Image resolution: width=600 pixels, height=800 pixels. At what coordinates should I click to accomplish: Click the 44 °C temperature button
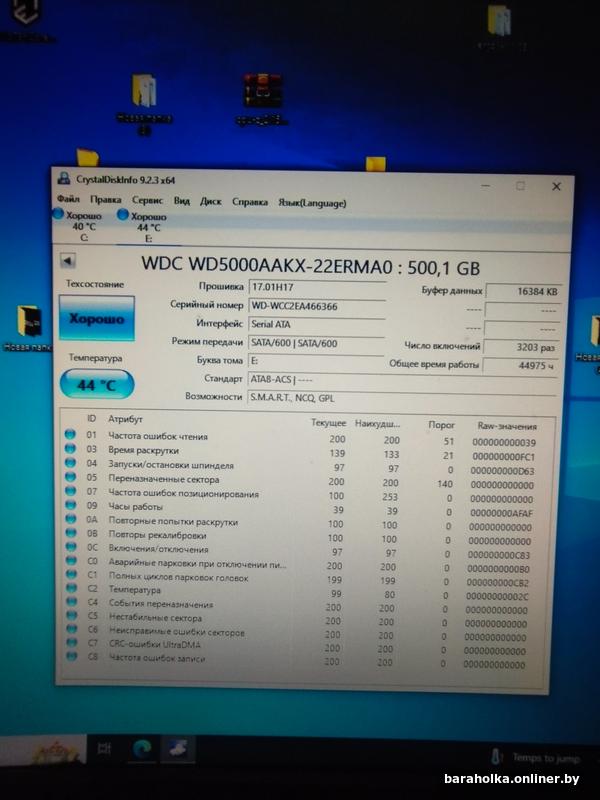[97, 384]
